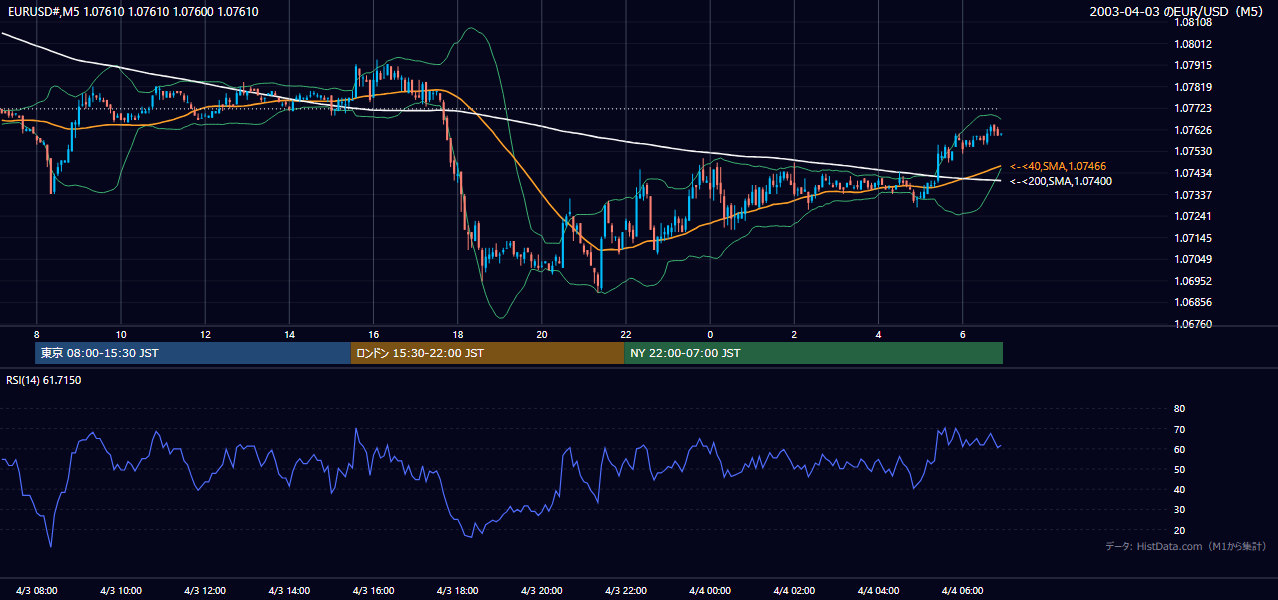Viewport: 1278px width, 600px height.
Task: Click RSI scale level 30
Action: click(x=1179, y=510)
